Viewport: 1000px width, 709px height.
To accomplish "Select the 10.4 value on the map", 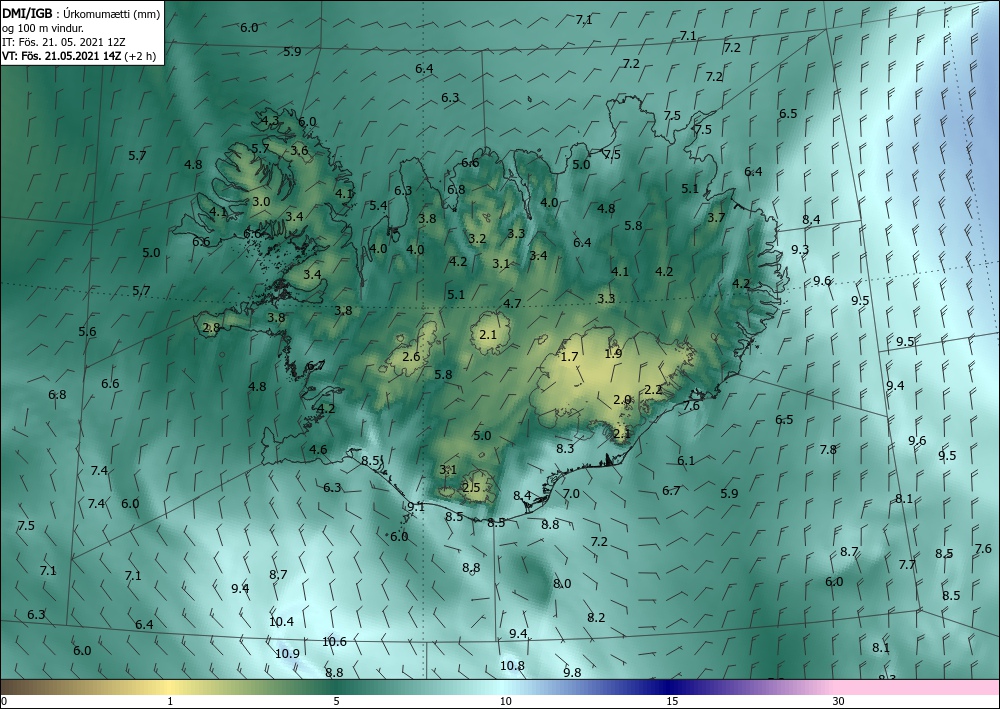I will (281, 621).
